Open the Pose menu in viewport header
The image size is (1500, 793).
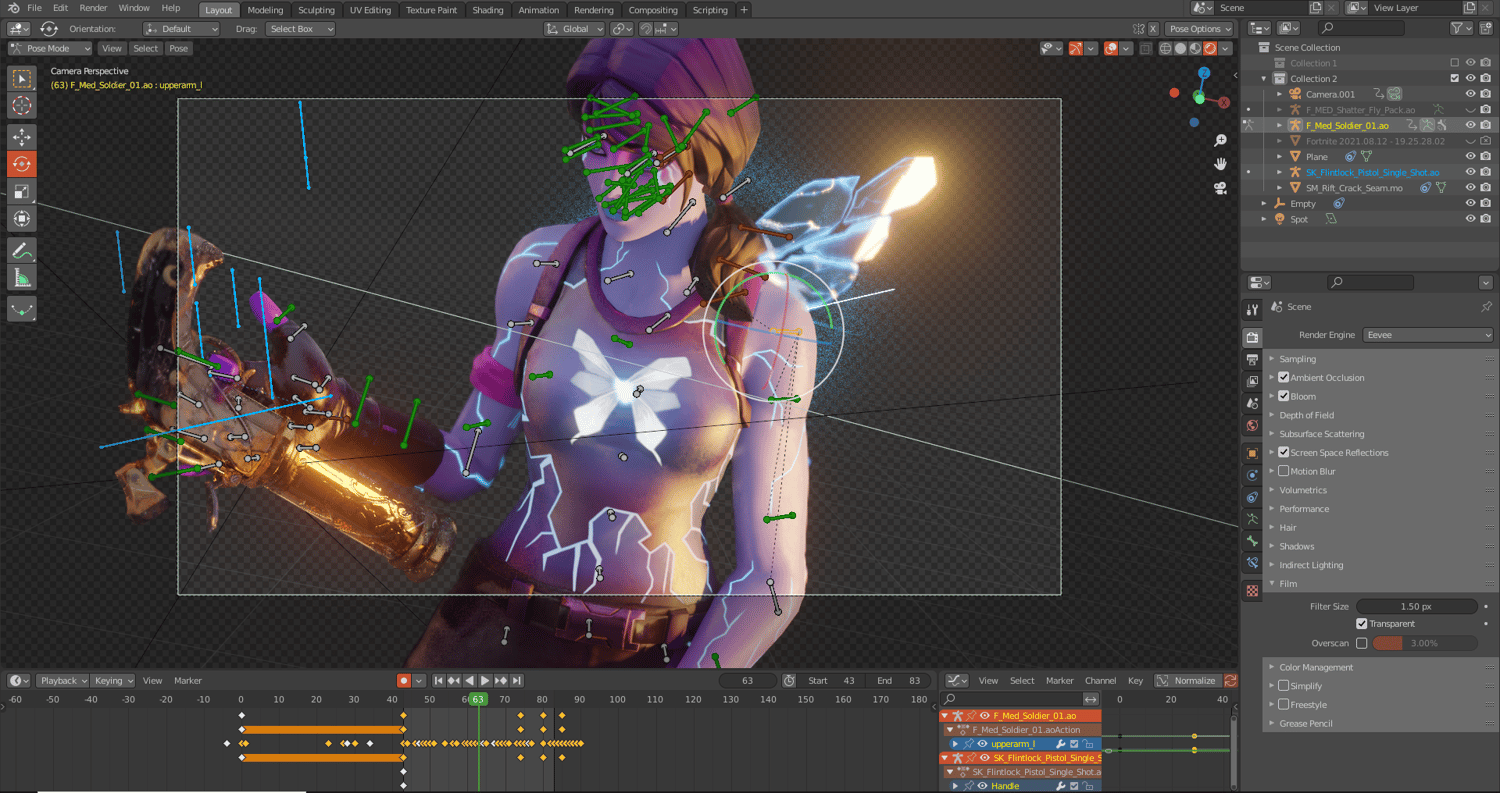click(x=178, y=48)
